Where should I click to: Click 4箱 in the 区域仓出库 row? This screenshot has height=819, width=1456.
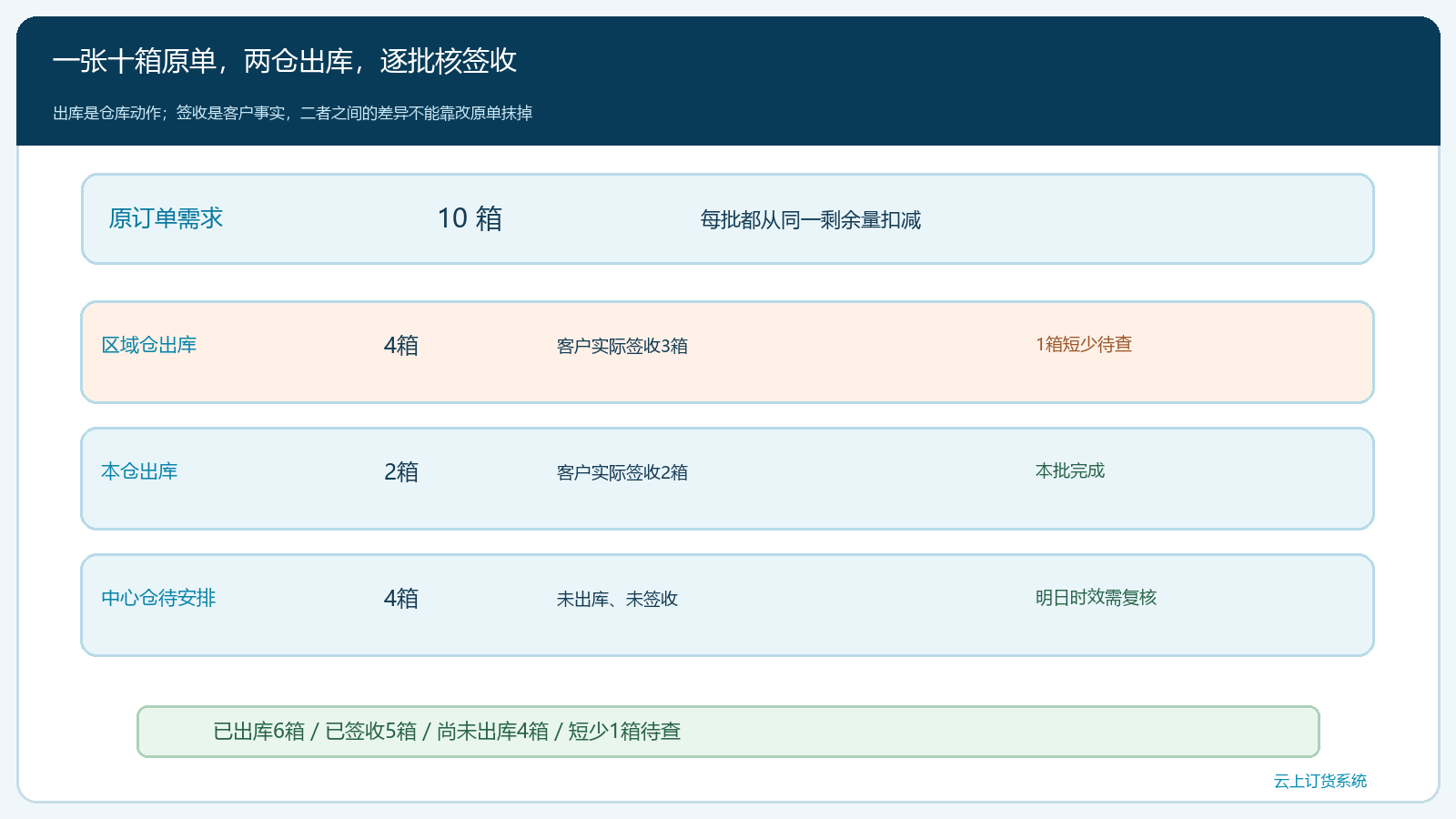(x=401, y=346)
